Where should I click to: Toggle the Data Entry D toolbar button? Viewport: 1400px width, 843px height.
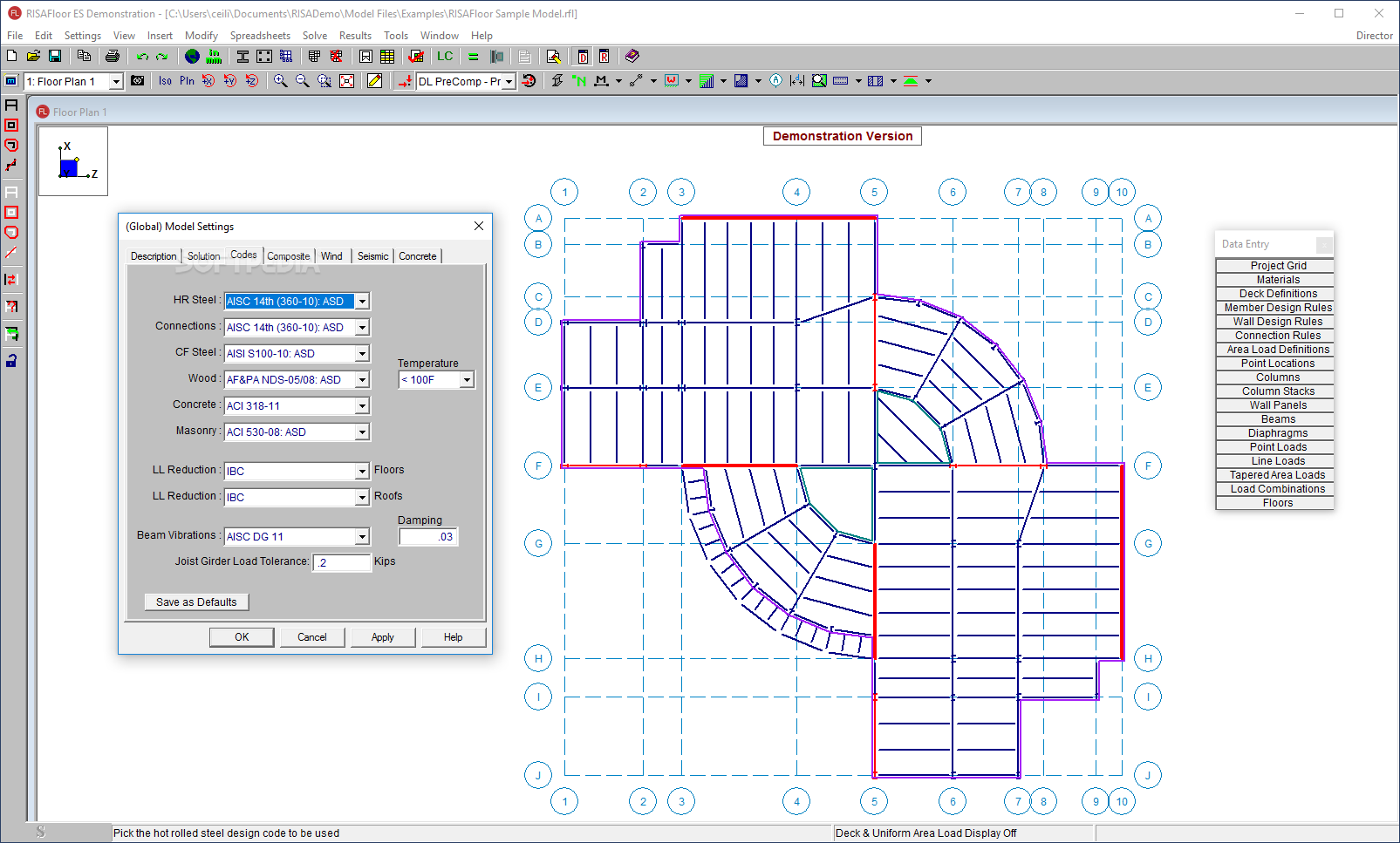[583, 56]
